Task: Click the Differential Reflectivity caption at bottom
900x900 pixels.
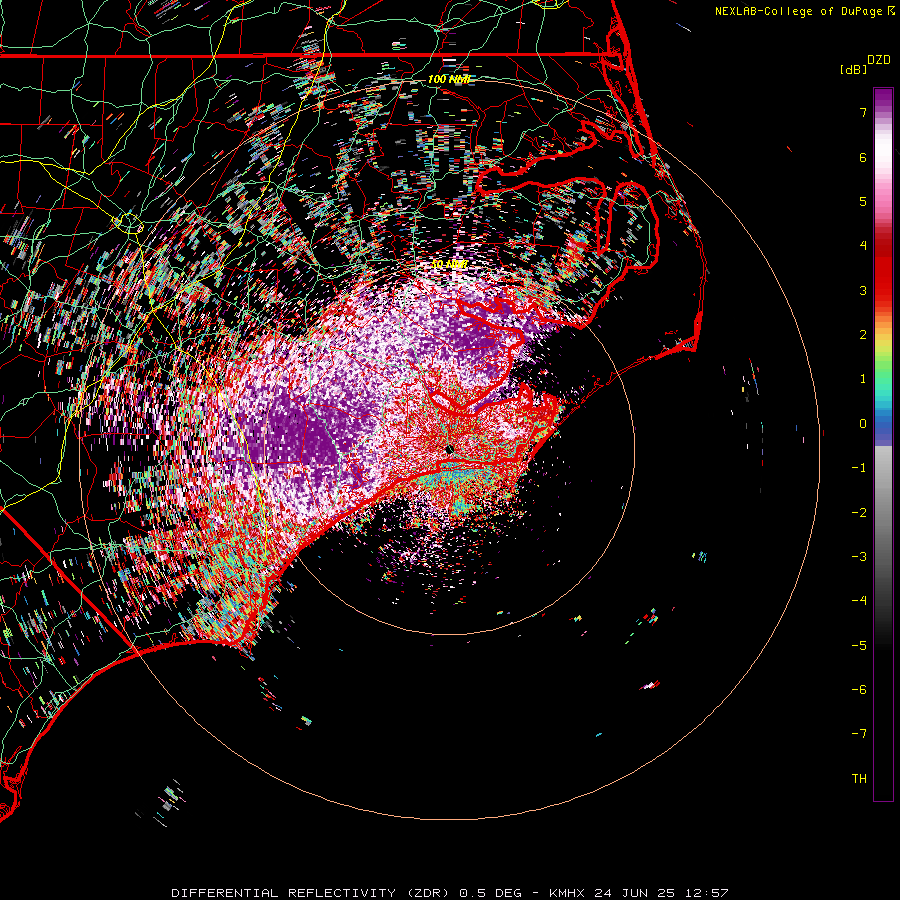Action: (x=450, y=893)
